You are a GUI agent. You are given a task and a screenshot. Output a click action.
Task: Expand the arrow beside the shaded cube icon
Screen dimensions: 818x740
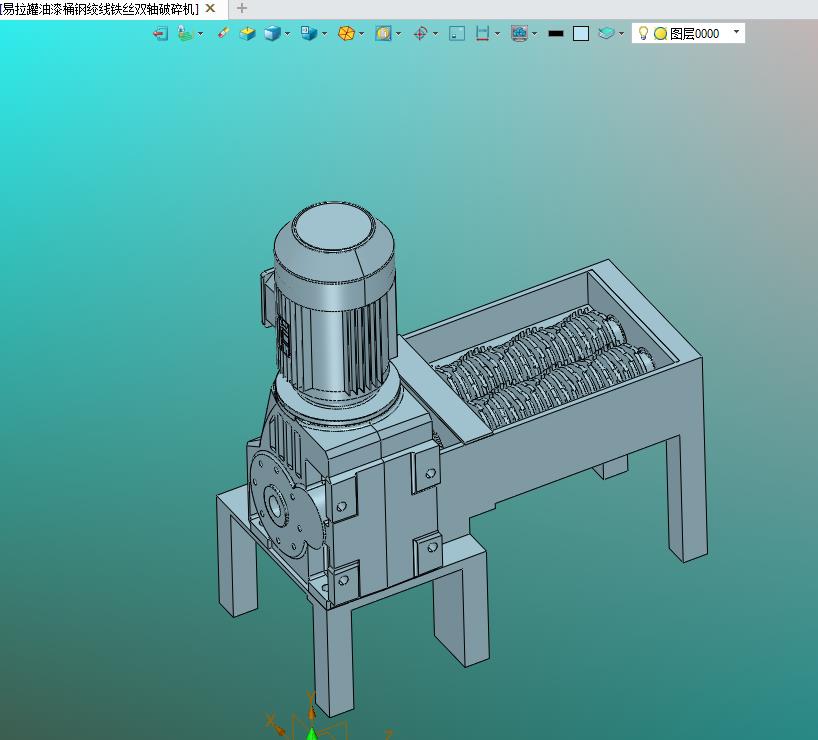tap(288, 33)
